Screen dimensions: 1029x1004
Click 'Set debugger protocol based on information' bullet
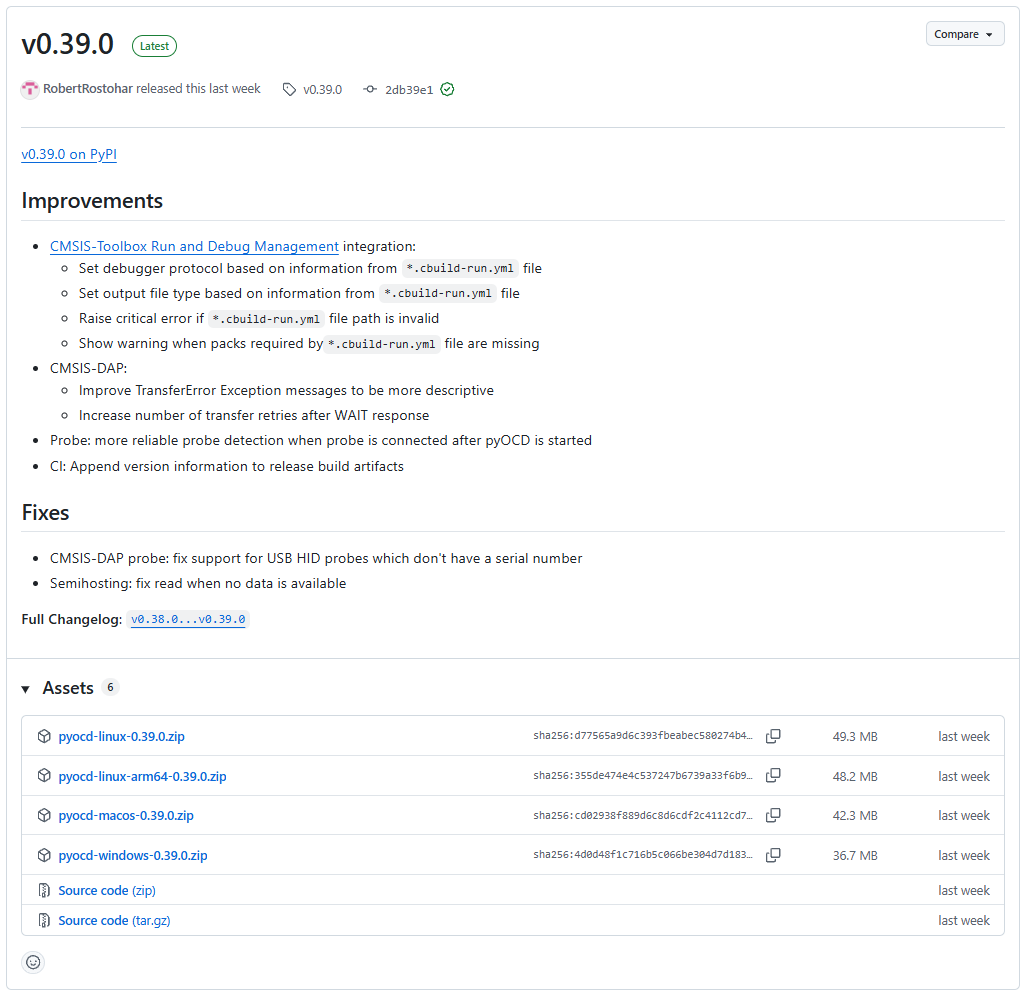[x=310, y=268]
